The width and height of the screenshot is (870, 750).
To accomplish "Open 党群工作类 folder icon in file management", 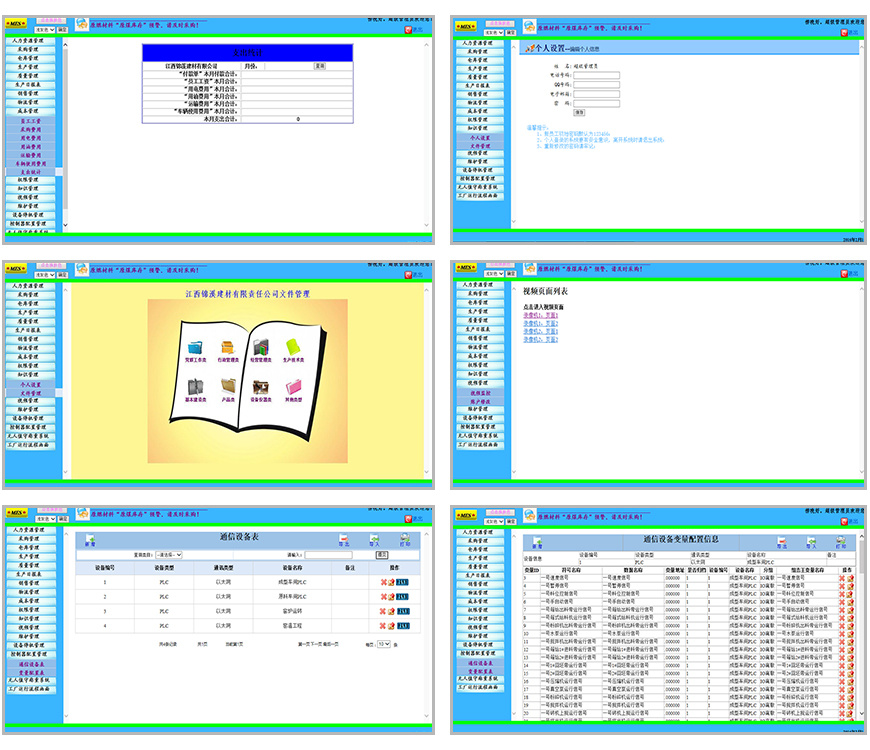I will pos(195,348).
